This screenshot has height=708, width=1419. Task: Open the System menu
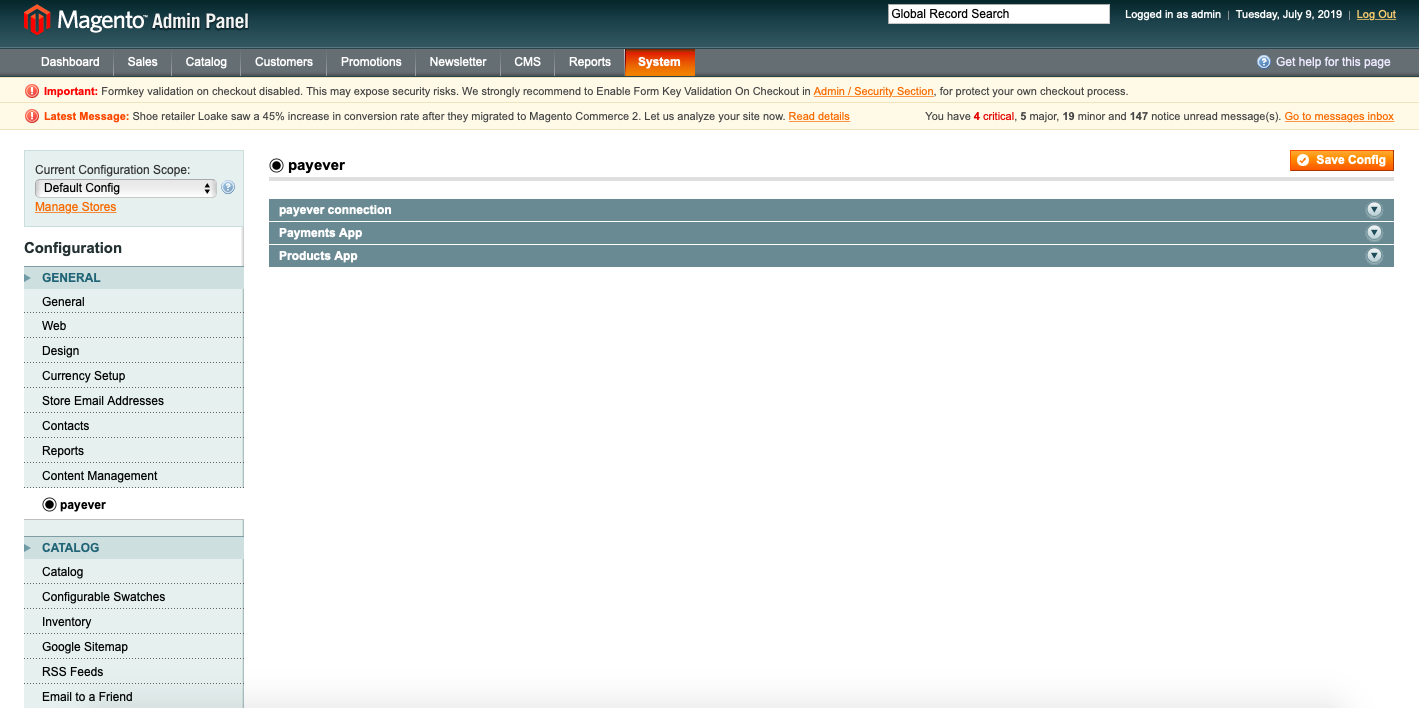[659, 62]
